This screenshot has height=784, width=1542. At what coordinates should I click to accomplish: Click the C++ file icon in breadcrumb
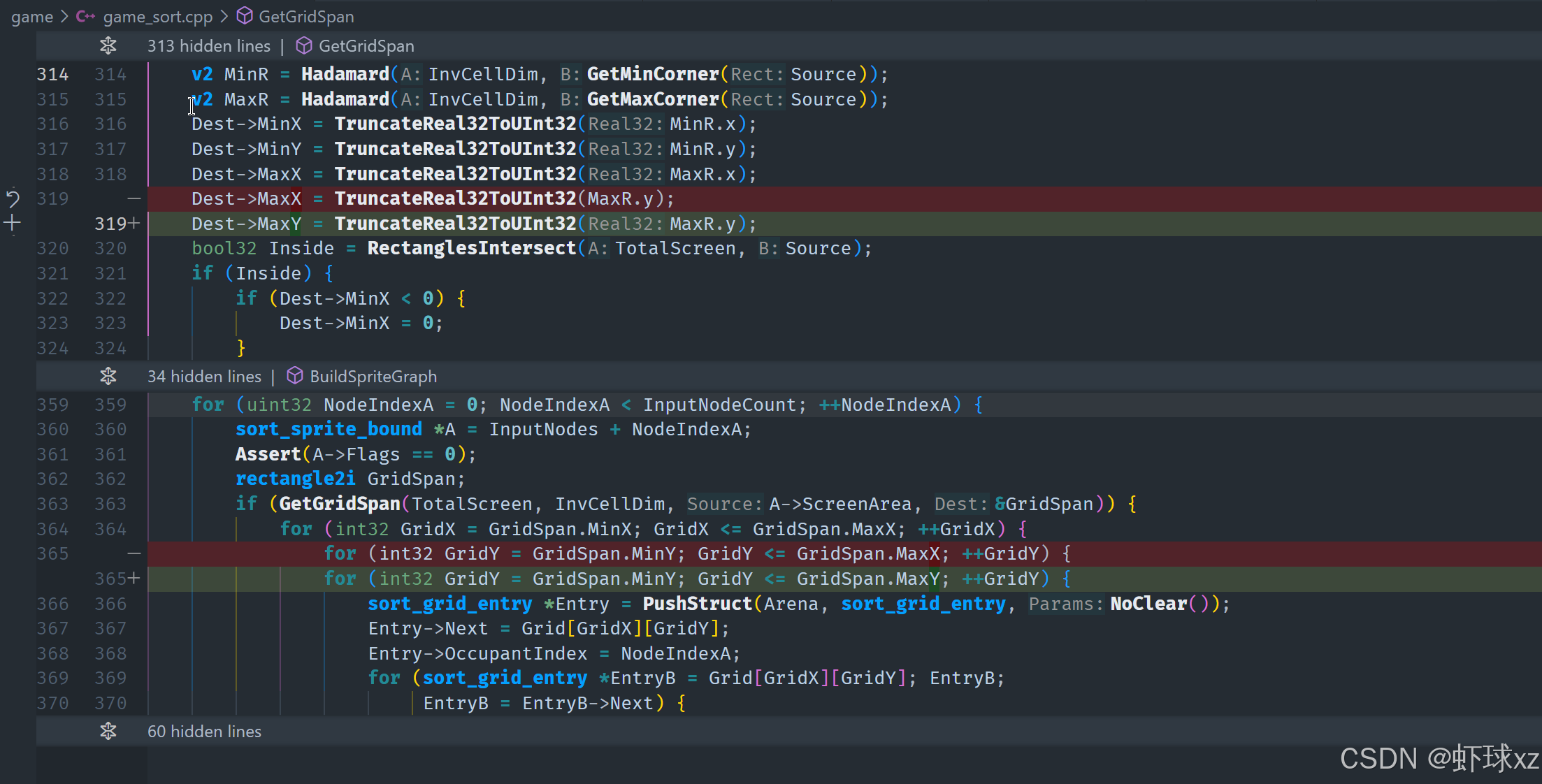(85, 16)
